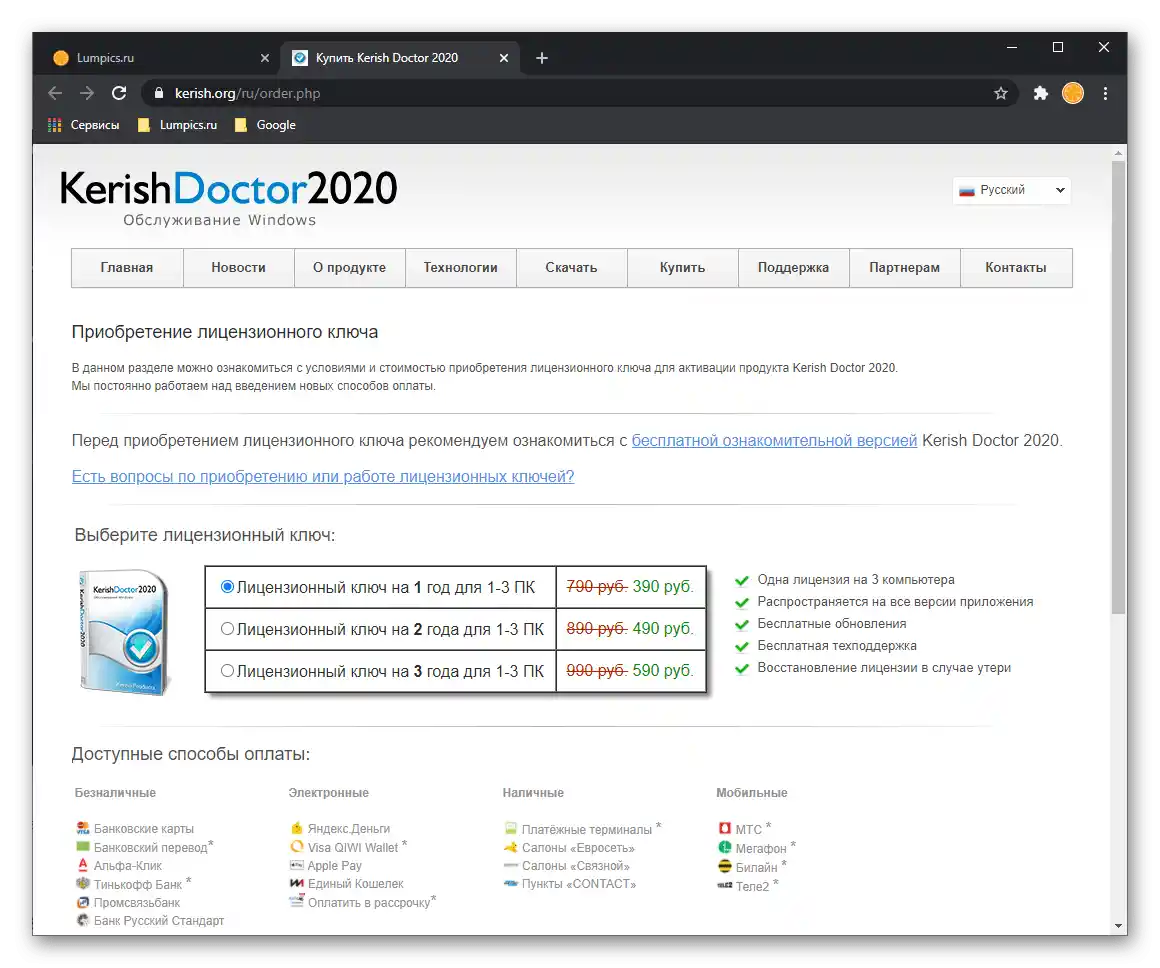
Task: Click the 590 руб. price text
Action: pos(663,670)
